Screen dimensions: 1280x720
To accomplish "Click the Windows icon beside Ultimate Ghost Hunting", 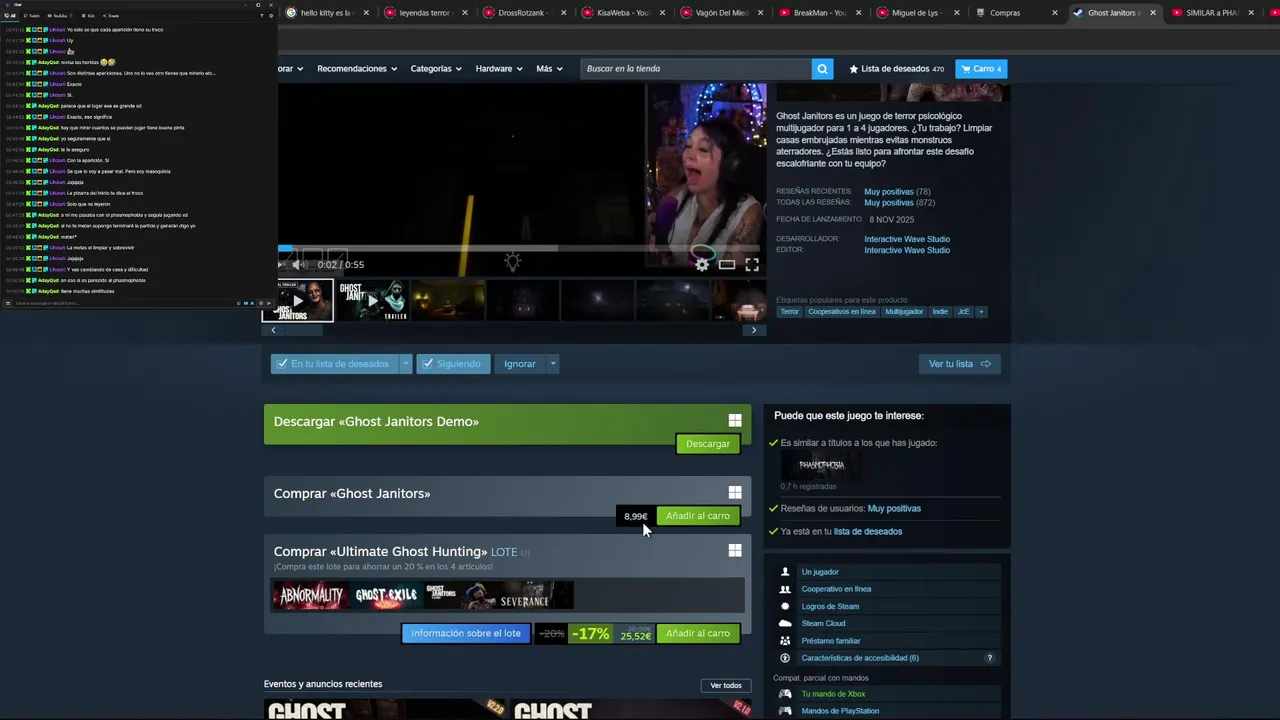I will pyautogui.click(x=735, y=551).
